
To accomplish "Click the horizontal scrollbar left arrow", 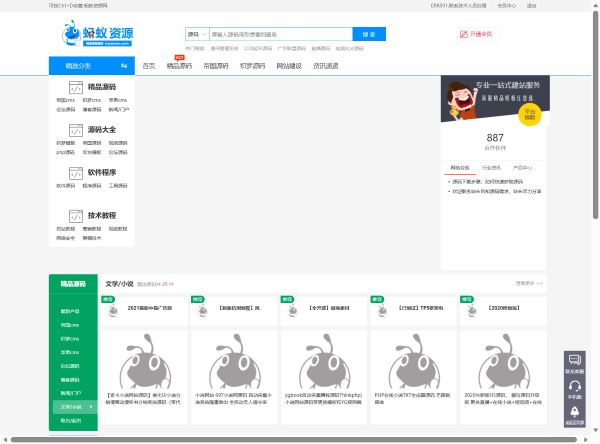I will (5, 440).
